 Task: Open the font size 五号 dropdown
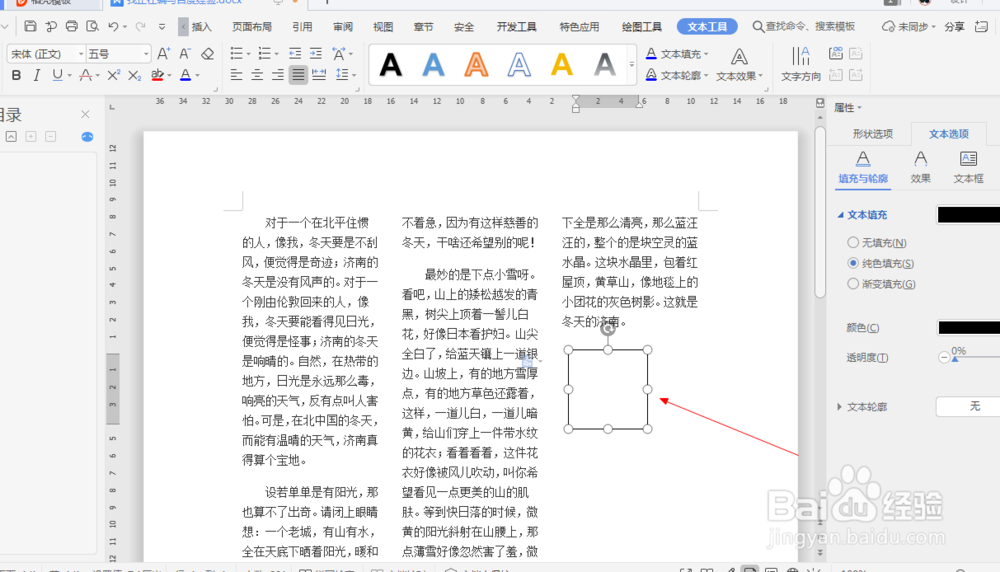(x=146, y=54)
